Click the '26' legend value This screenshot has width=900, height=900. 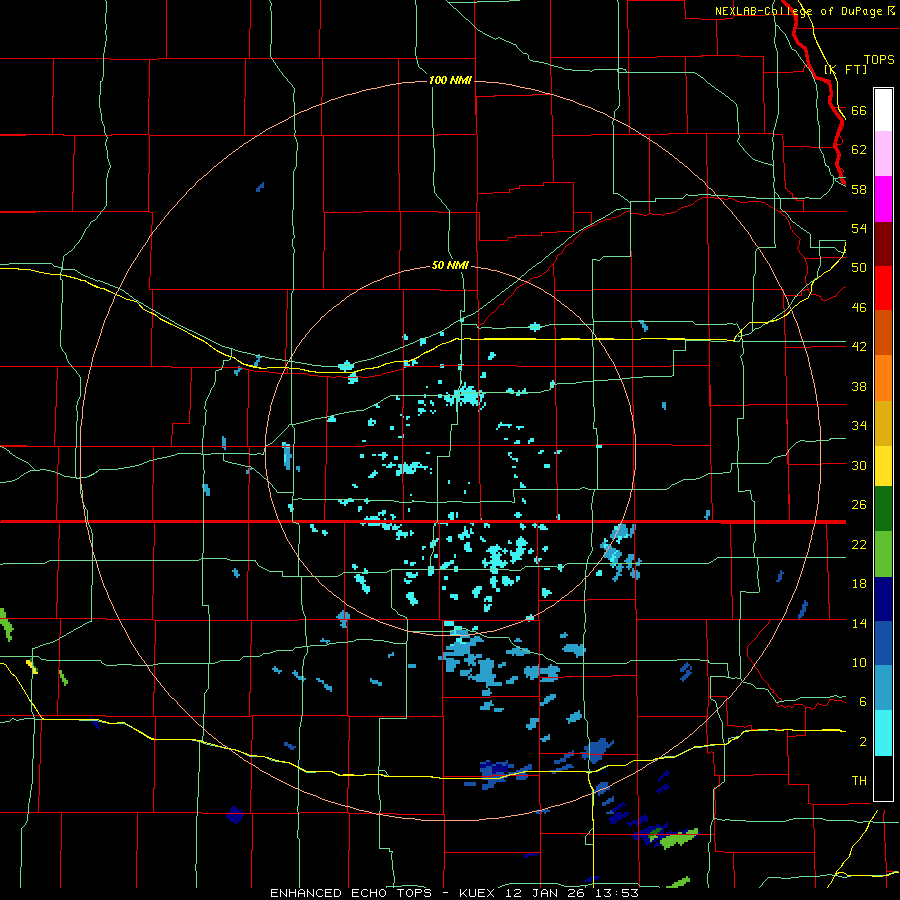coord(859,505)
